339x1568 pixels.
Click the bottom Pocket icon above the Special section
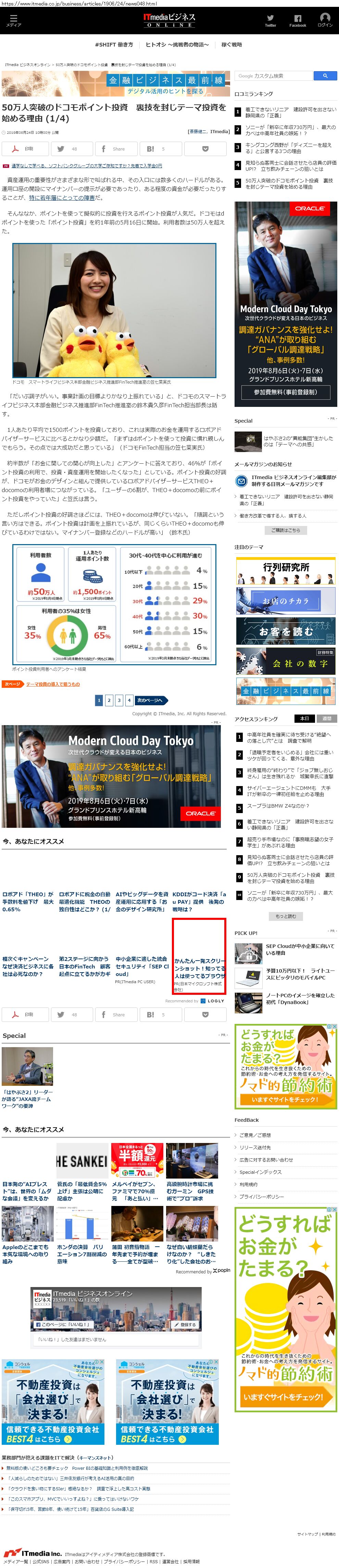pyautogui.click(x=205, y=1014)
